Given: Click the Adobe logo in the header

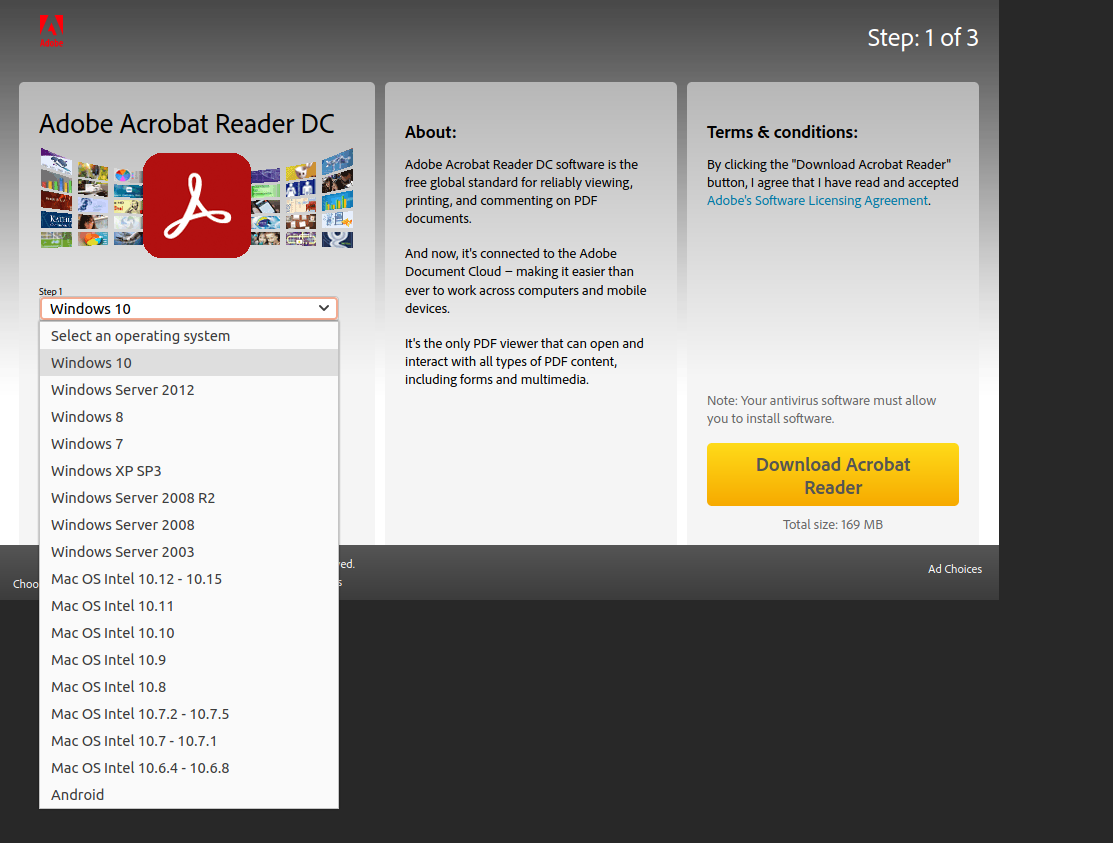Looking at the screenshot, I should (51, 31).
